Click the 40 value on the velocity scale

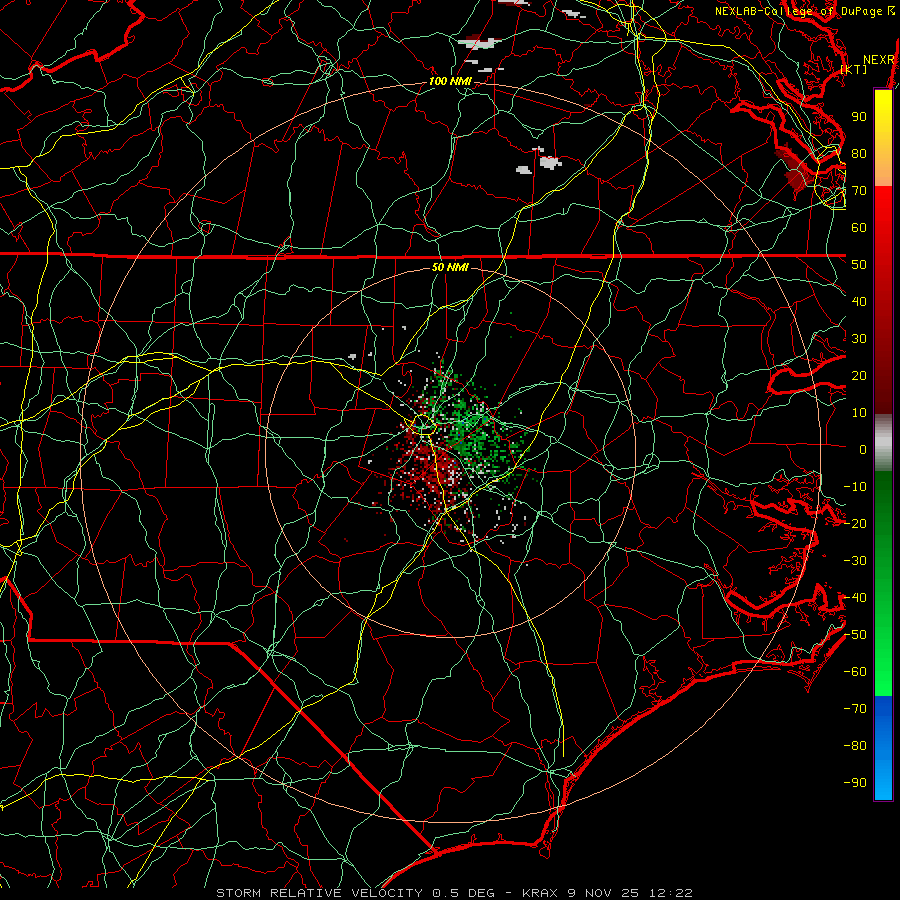pyautogui.click(x=859, y=302)
